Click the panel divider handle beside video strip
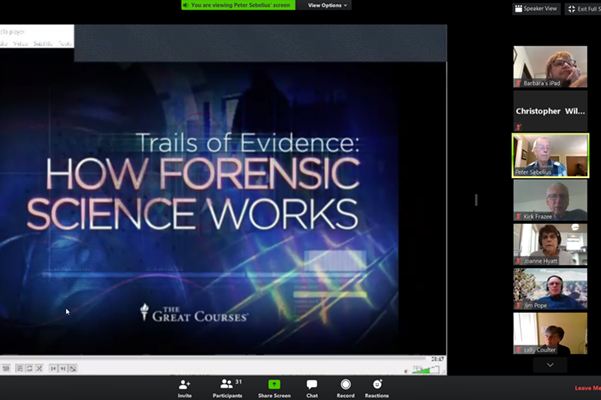The height and width of the screenshot is (400, 601). pyautogui.click(x=476, y=200)
